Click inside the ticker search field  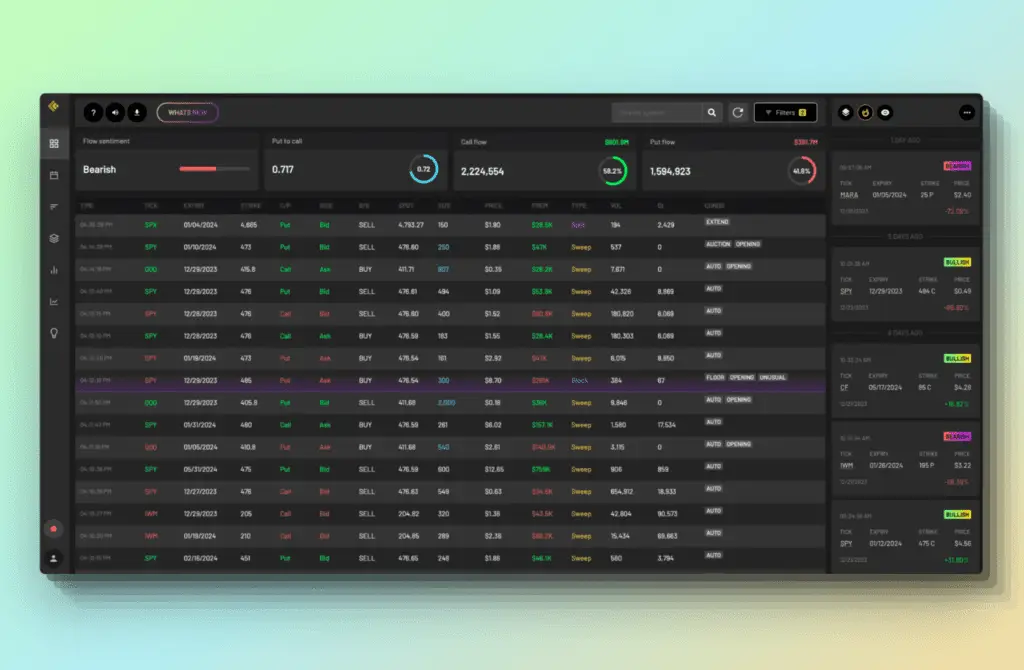tap(658, 113)
